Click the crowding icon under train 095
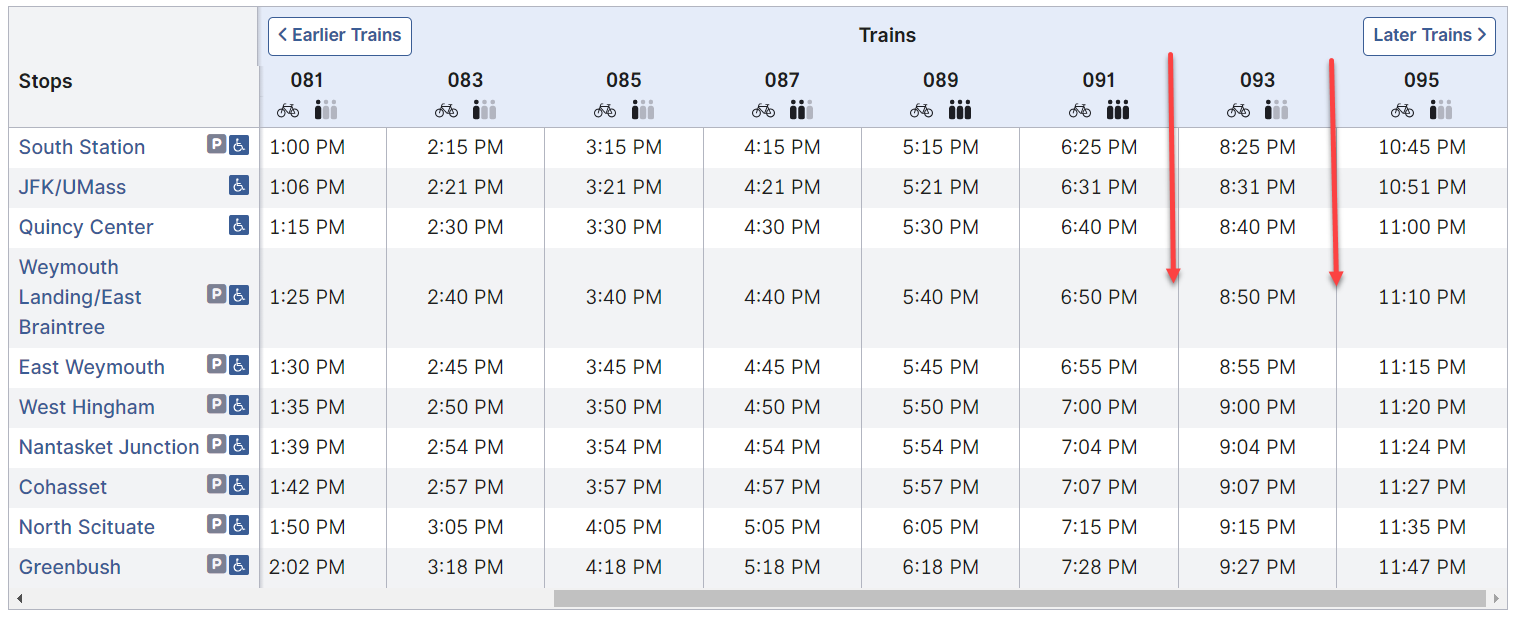The height and width of the screenshot is (626, 1524). 1442,110
